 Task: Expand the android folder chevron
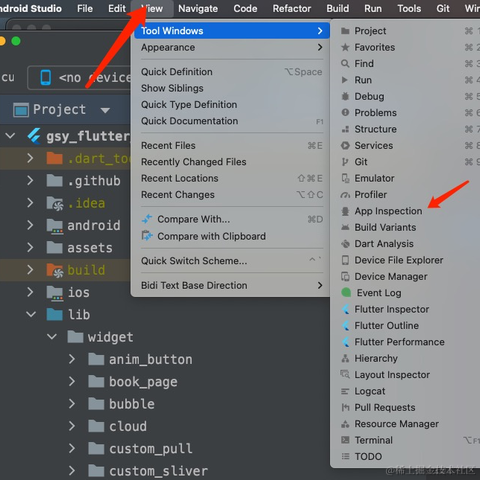[x=30, y=225]
